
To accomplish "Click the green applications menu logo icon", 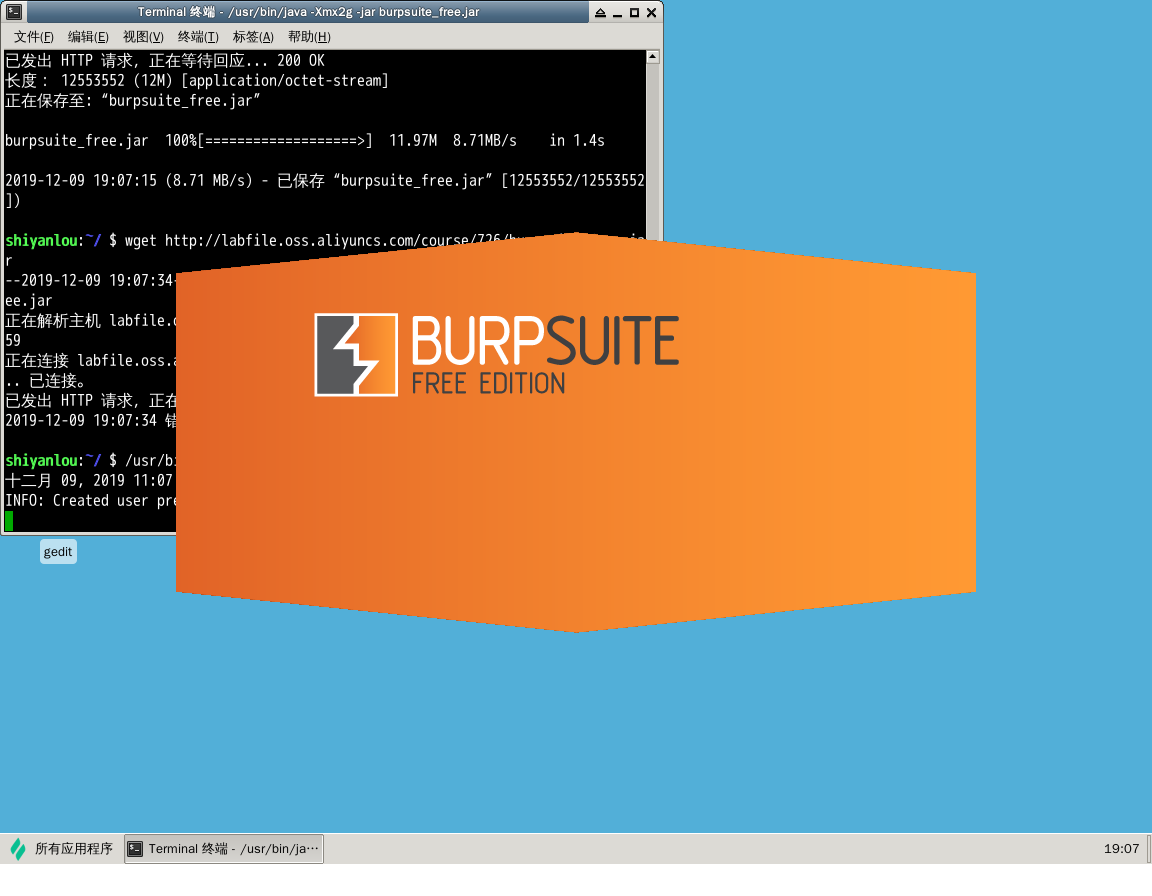I will (18, 849).
